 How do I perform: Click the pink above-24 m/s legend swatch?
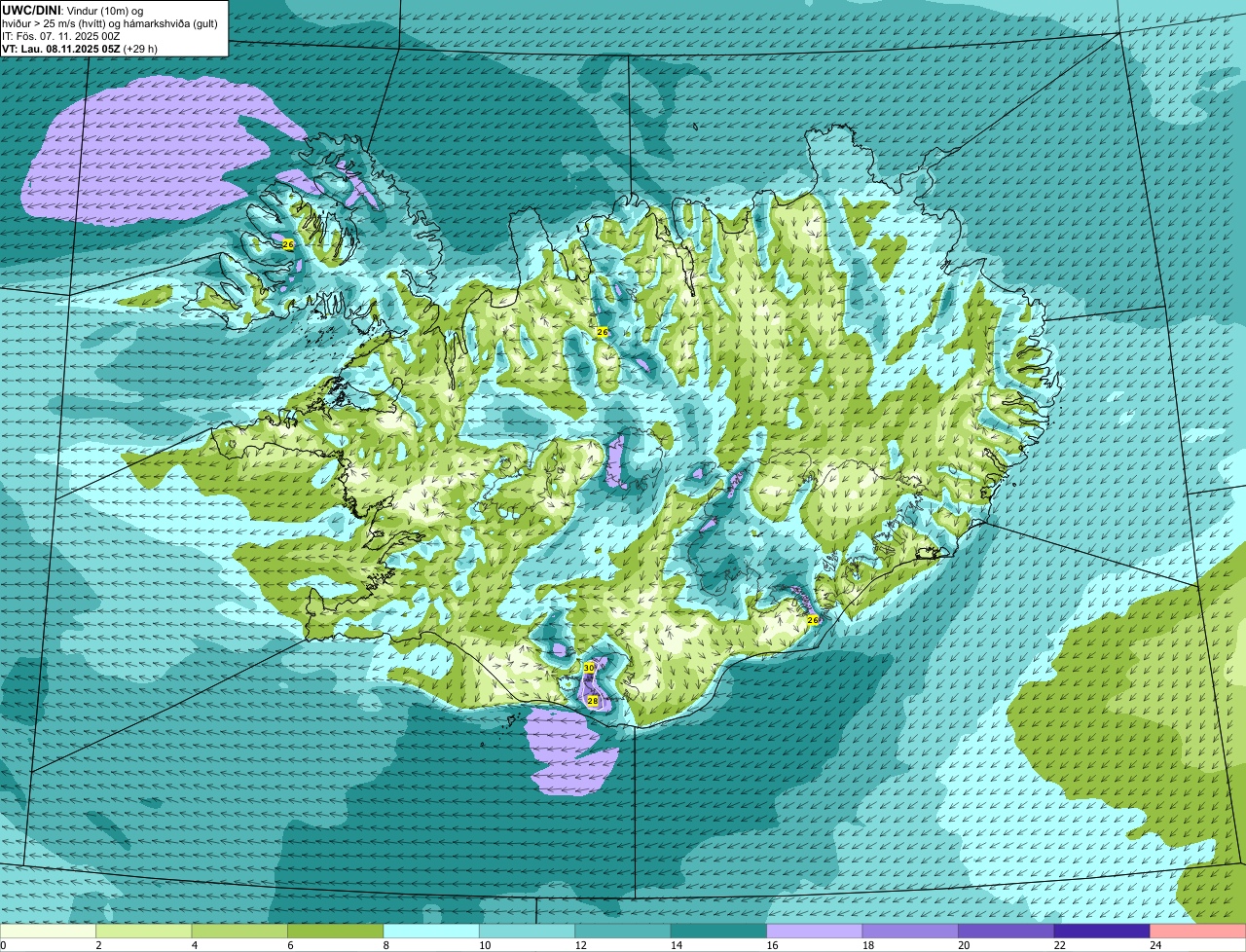1197,932
